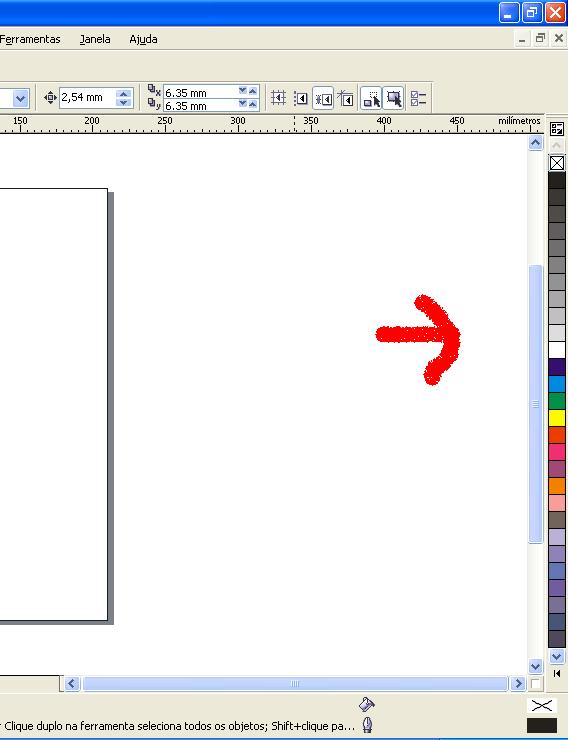Viewport: 568px width, 740px height.
Task: Decrease the duplicate X distance with down arrow
Action: click(242, 91)
